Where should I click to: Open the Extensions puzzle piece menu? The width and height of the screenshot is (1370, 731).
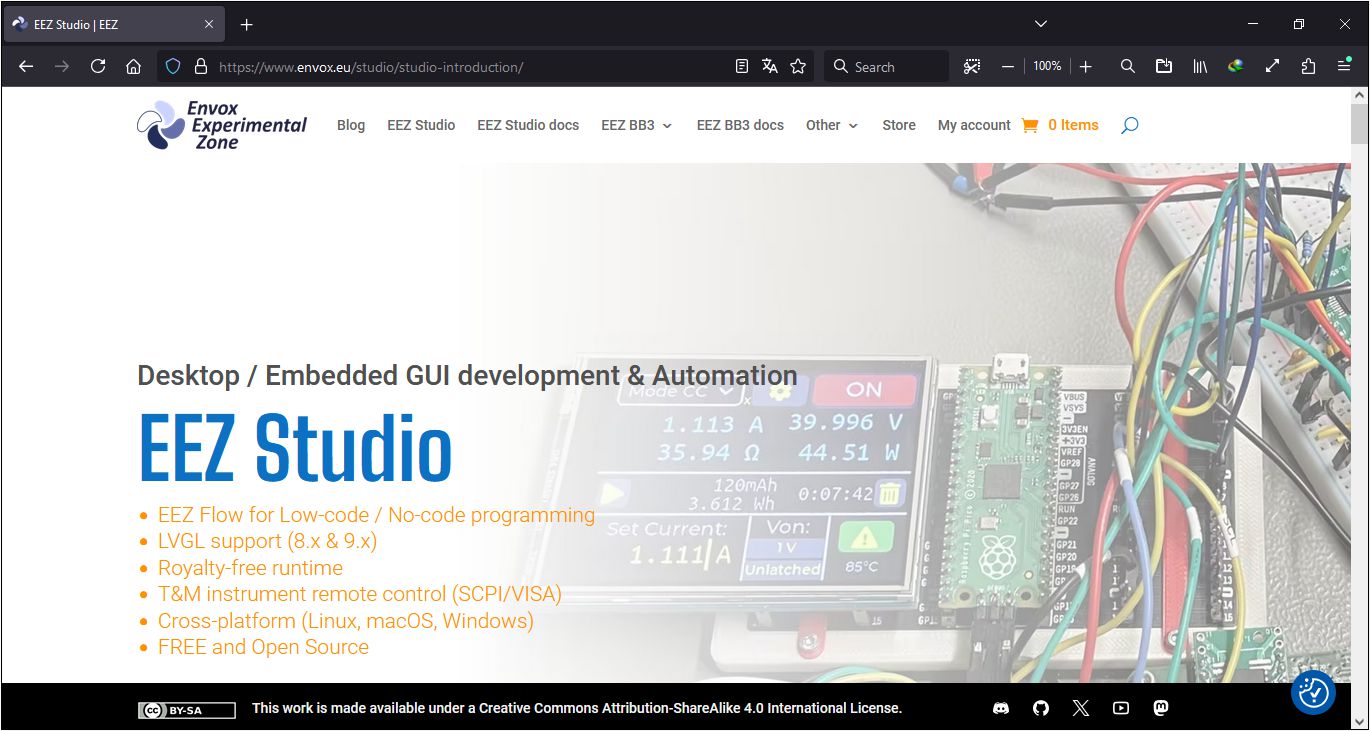1308,67
